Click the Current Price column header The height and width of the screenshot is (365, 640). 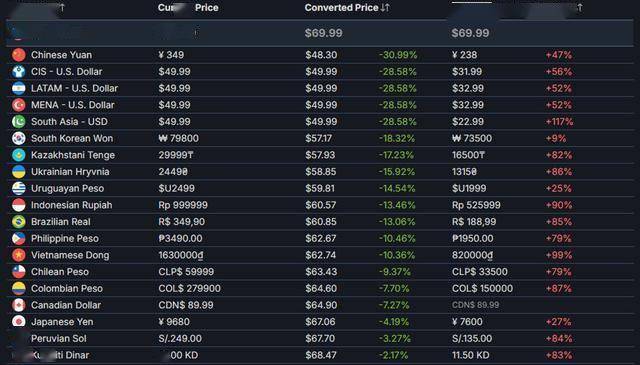188,7
